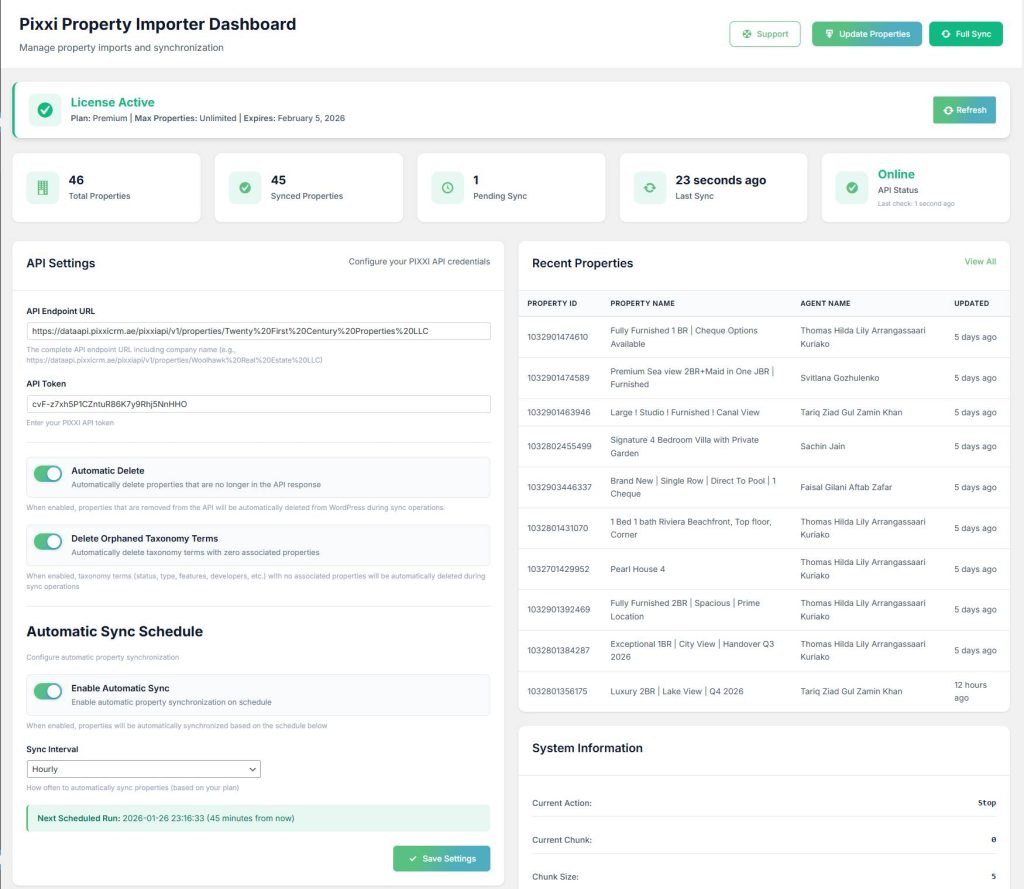Open the Sync Interval dropdown
This screenshot has height=889, width=1024.
point(143,769)
